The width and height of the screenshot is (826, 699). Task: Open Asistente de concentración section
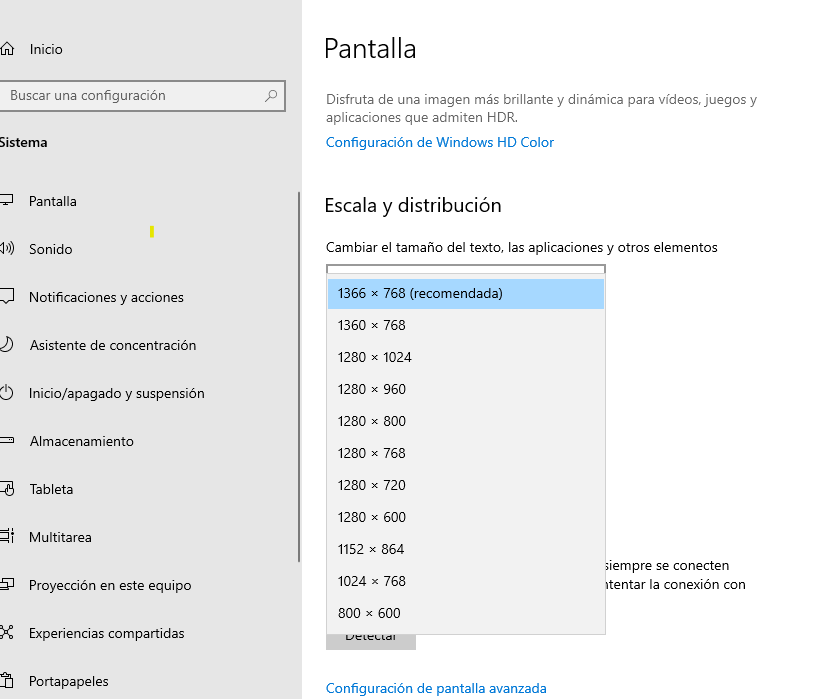tap(113, 345)
